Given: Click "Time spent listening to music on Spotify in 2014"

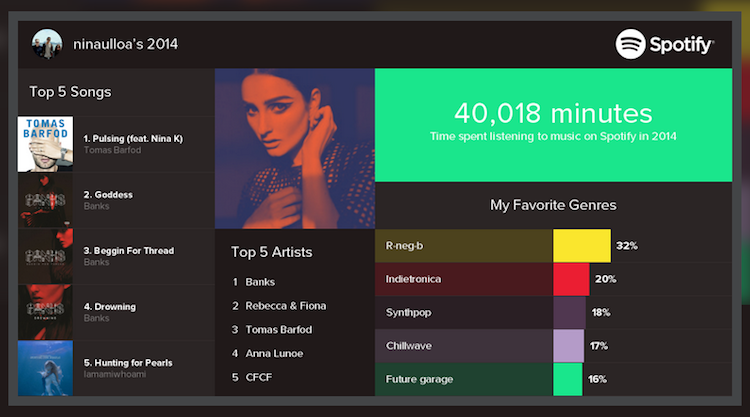Looking at the screenshot, I should (553, 136).
